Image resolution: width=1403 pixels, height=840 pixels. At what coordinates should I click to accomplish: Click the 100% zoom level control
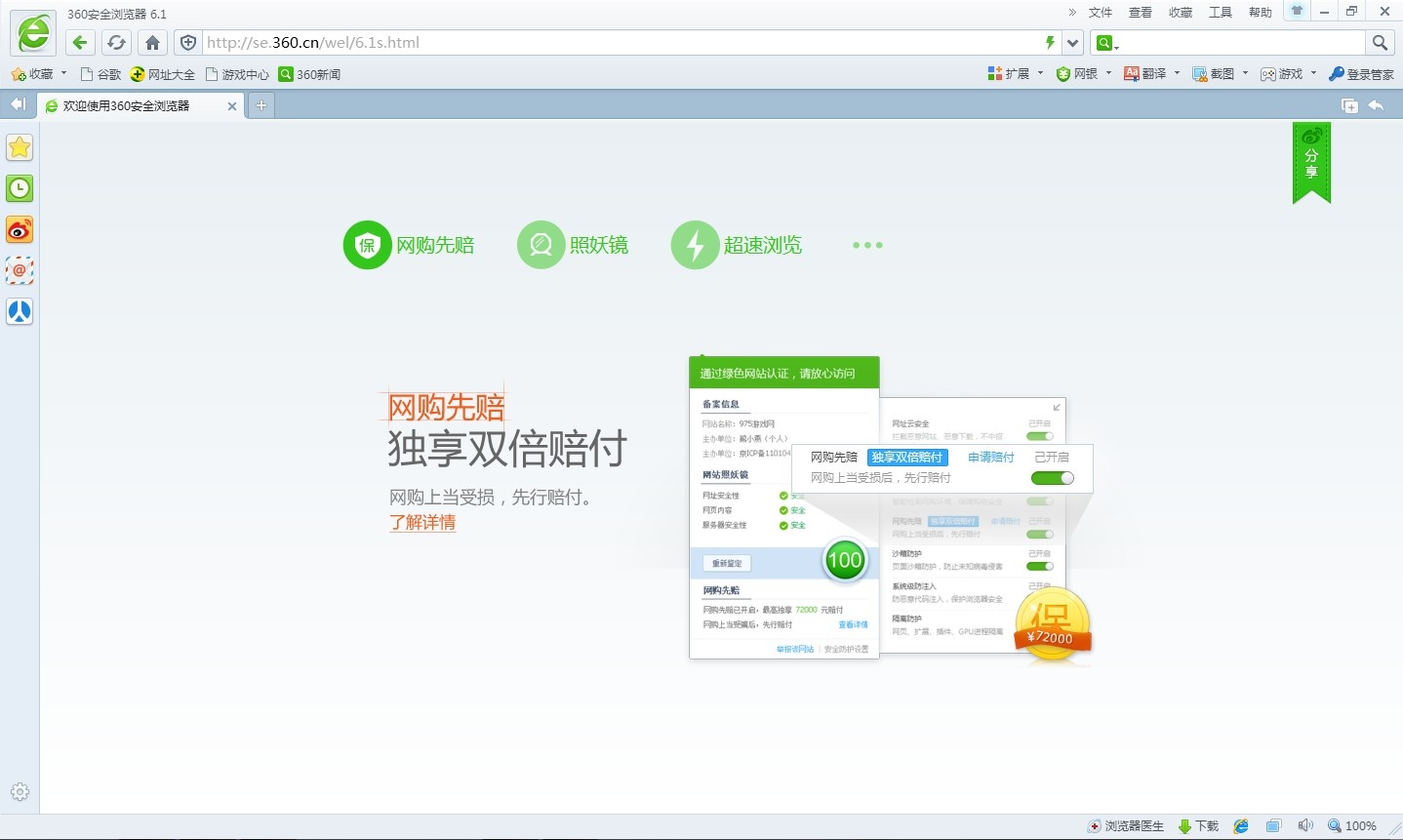pyautogui.click(x=1352, y=826)
